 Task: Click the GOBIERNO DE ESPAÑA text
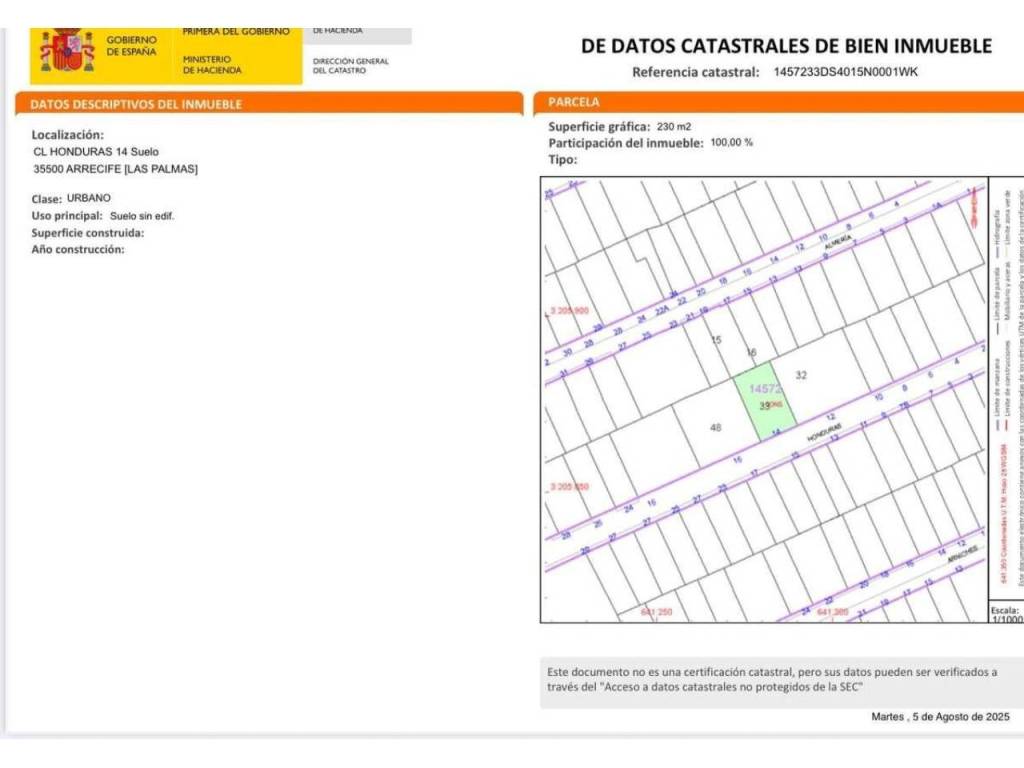click(132, 46)
